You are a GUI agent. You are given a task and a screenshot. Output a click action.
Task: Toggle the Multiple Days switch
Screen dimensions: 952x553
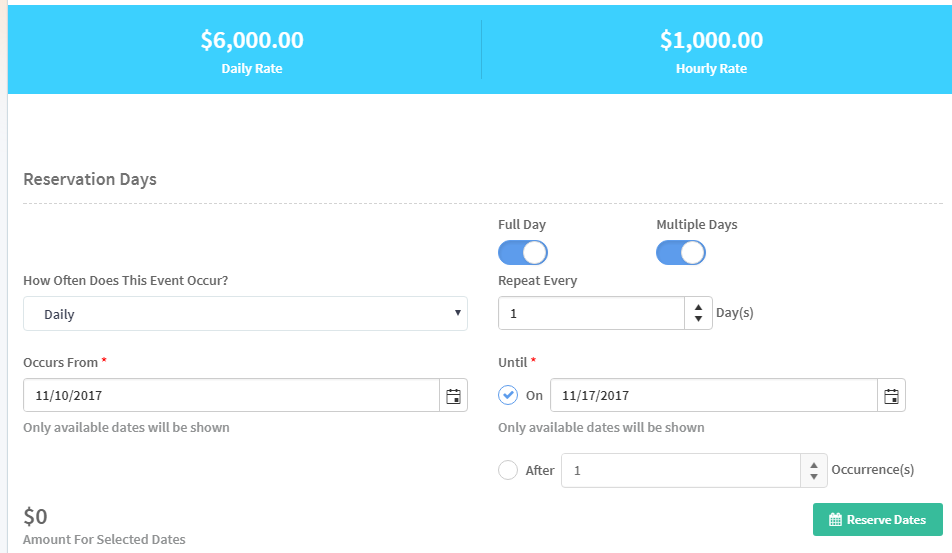pyautogui.click(x=681, y=253)
